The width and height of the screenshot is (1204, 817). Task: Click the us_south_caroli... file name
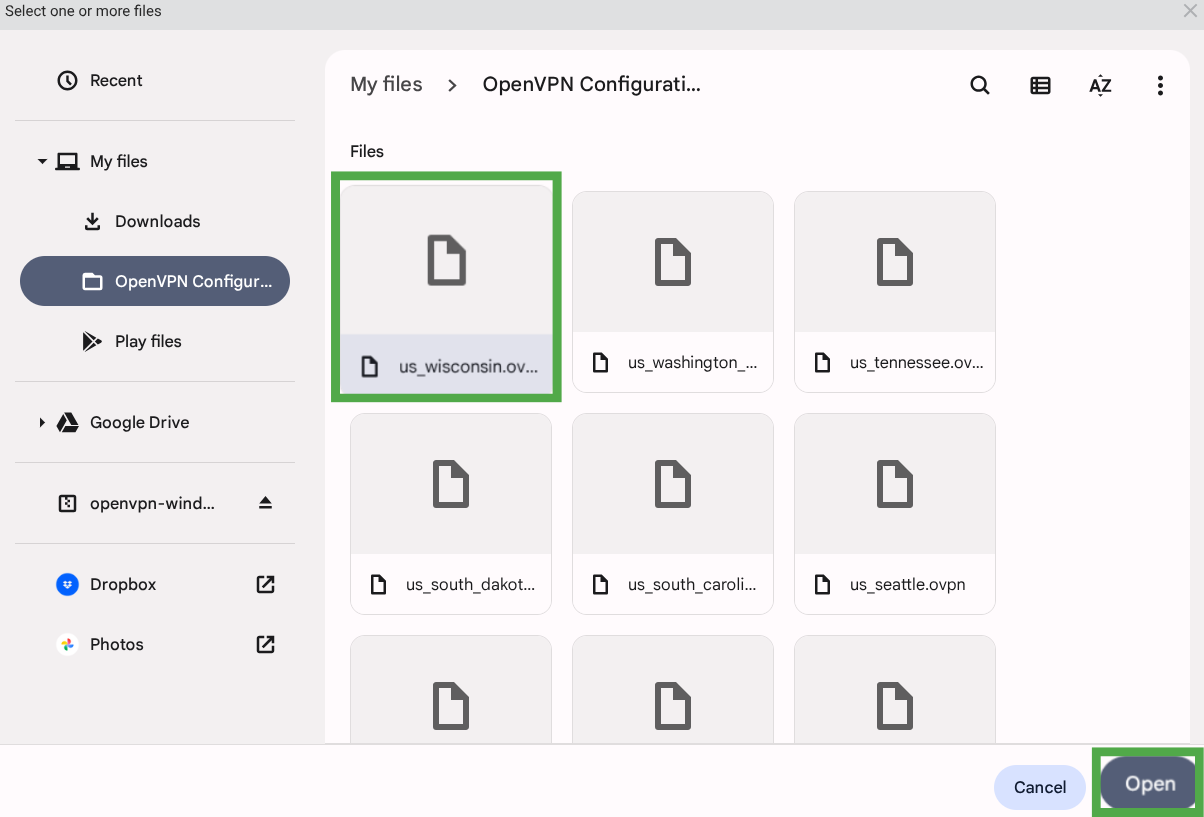(692, 584)
